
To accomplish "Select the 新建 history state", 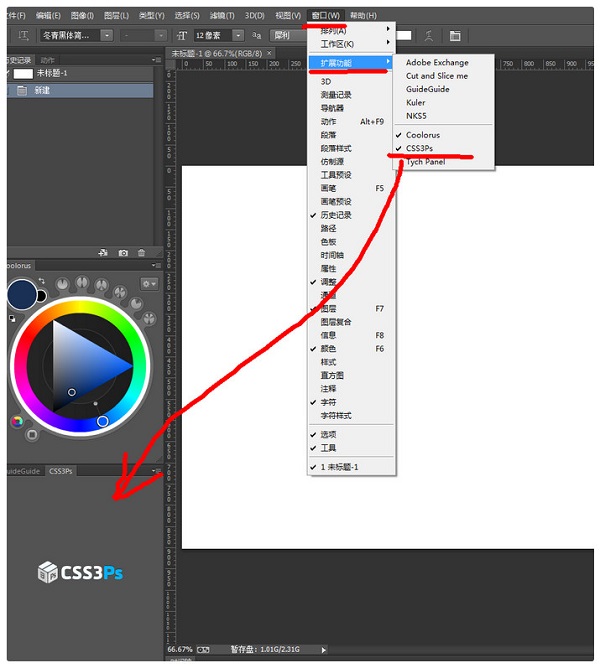I will pos(80,90).
